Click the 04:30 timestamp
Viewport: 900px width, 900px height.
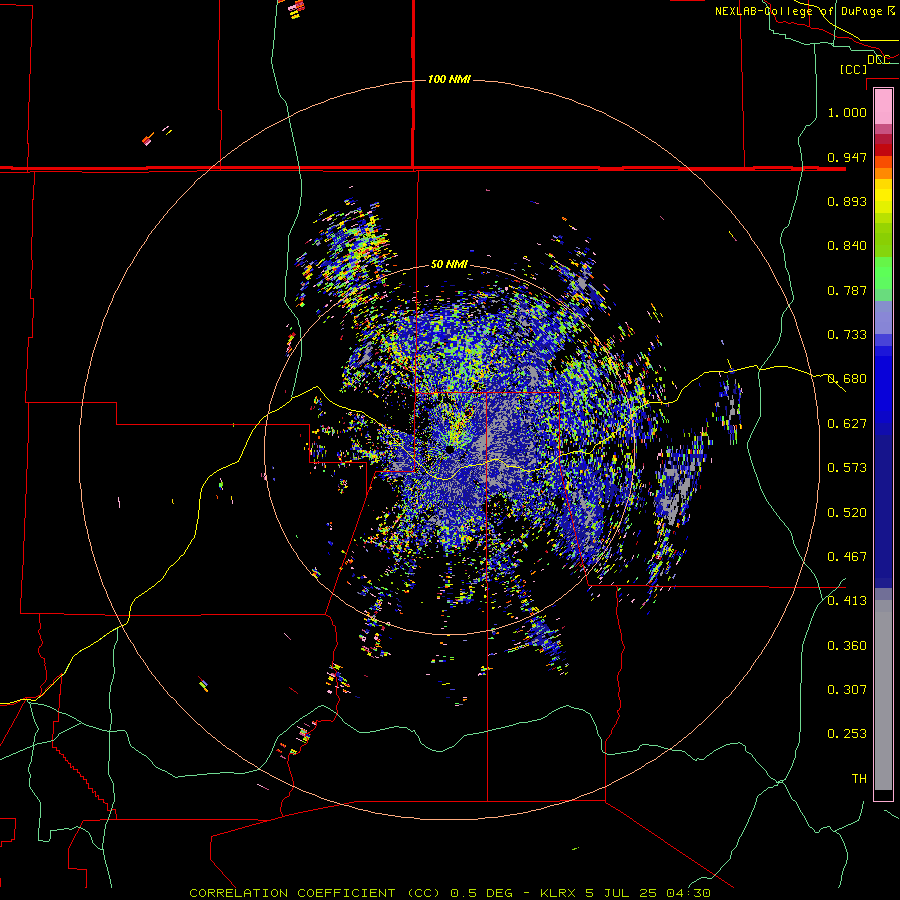click(688, 893)
